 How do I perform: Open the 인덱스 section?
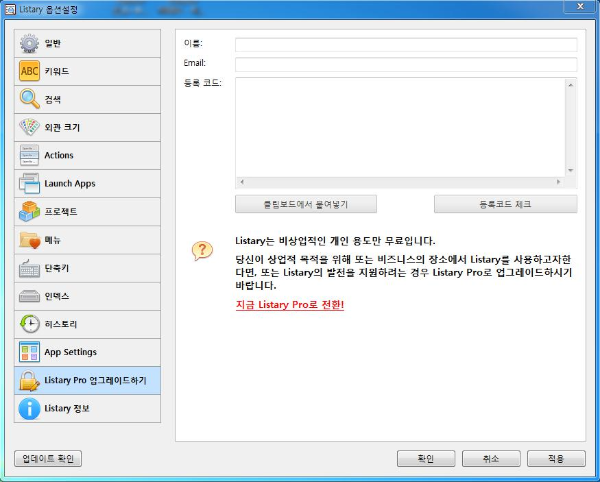click(x=87, y=296)
